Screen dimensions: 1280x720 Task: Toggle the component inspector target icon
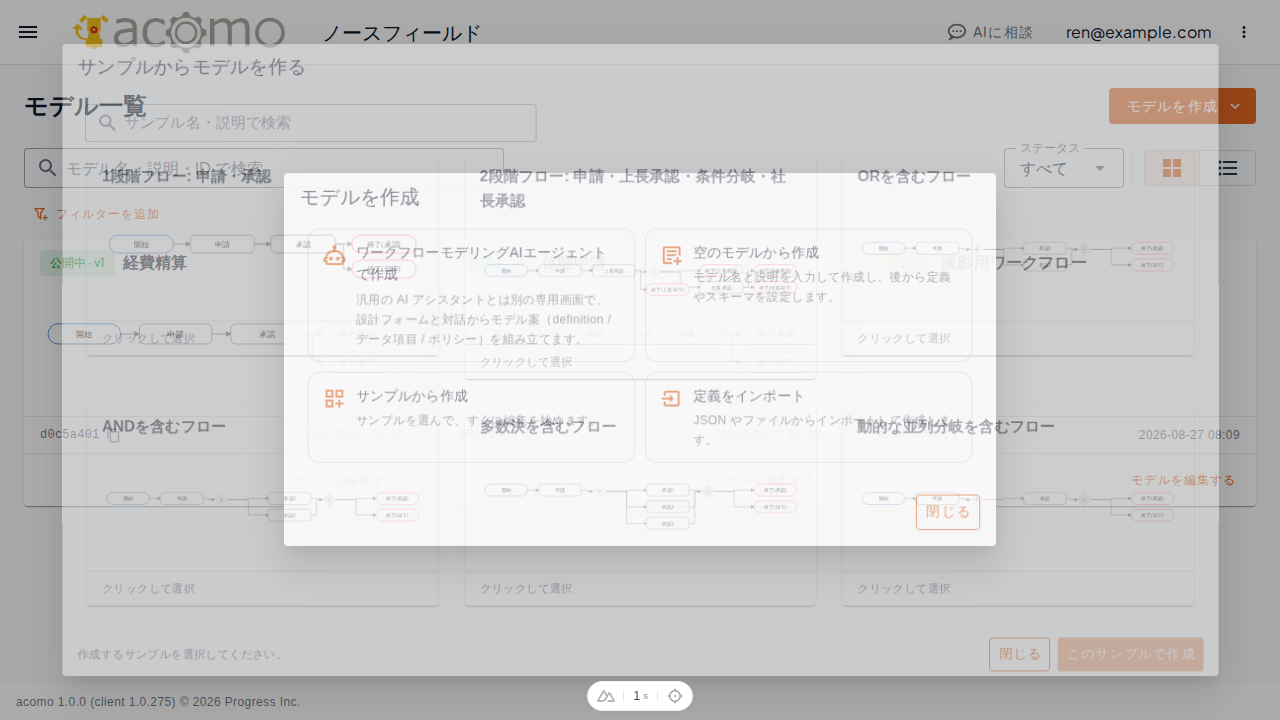[675, 696]
